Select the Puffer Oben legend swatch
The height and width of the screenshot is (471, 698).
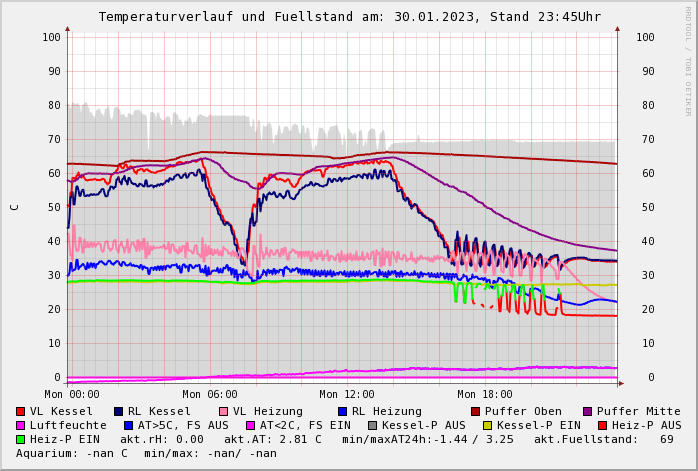(x=476, y=412)
